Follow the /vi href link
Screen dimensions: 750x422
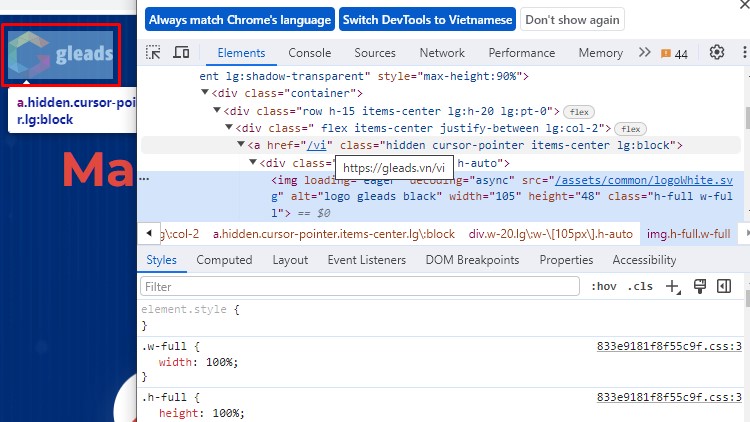[317, 145]
